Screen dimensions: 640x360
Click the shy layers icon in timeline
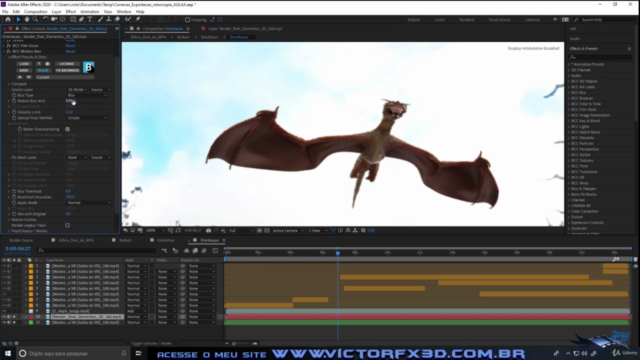(187, 251)
